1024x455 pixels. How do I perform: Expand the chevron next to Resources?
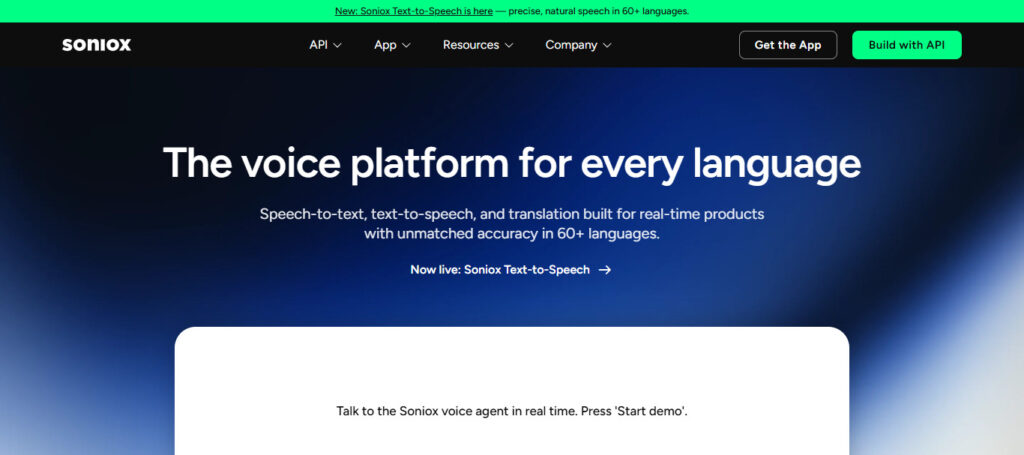[x=509, y=46]
